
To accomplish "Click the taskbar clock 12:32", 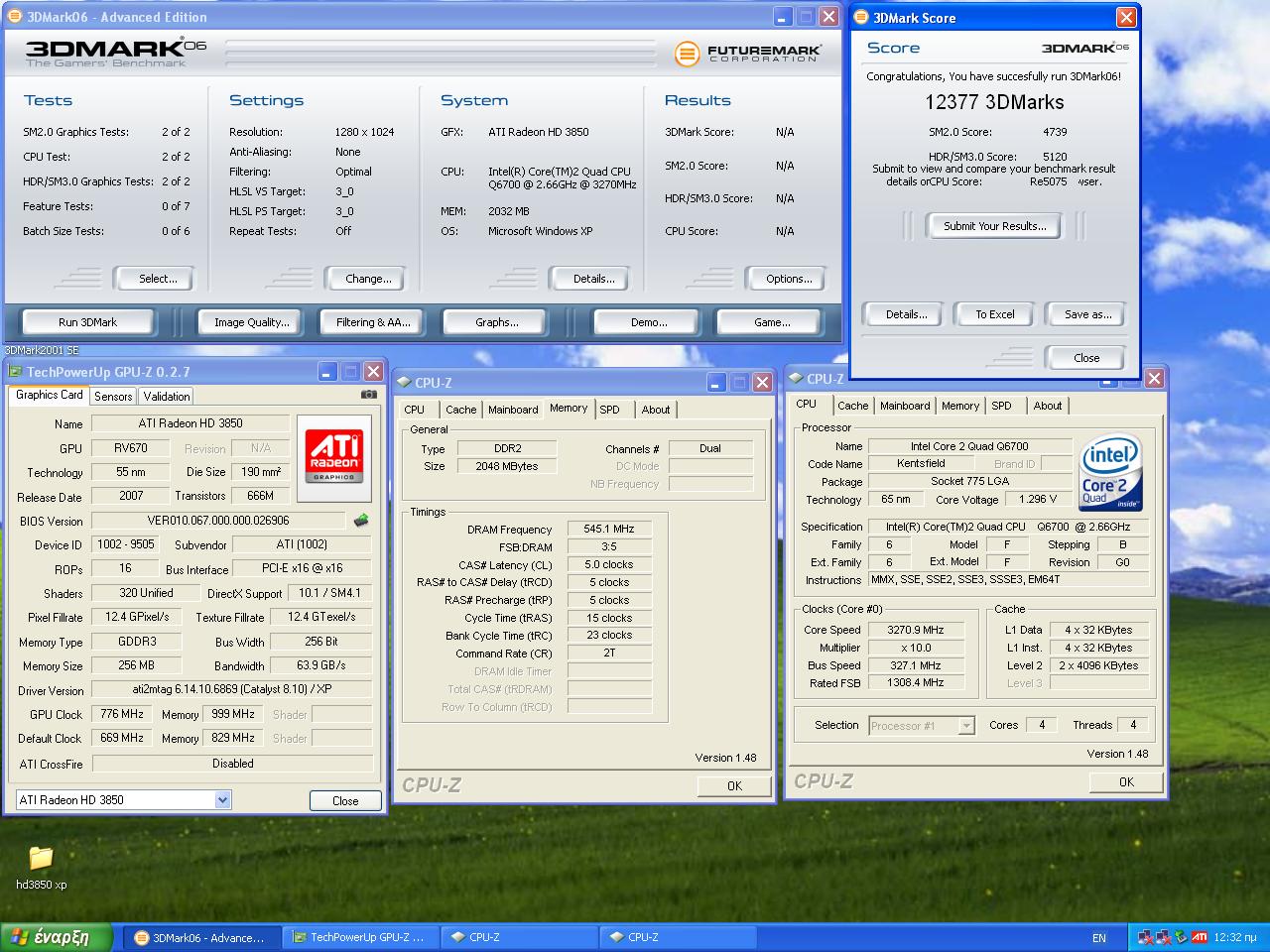I will pos(1235,937).
